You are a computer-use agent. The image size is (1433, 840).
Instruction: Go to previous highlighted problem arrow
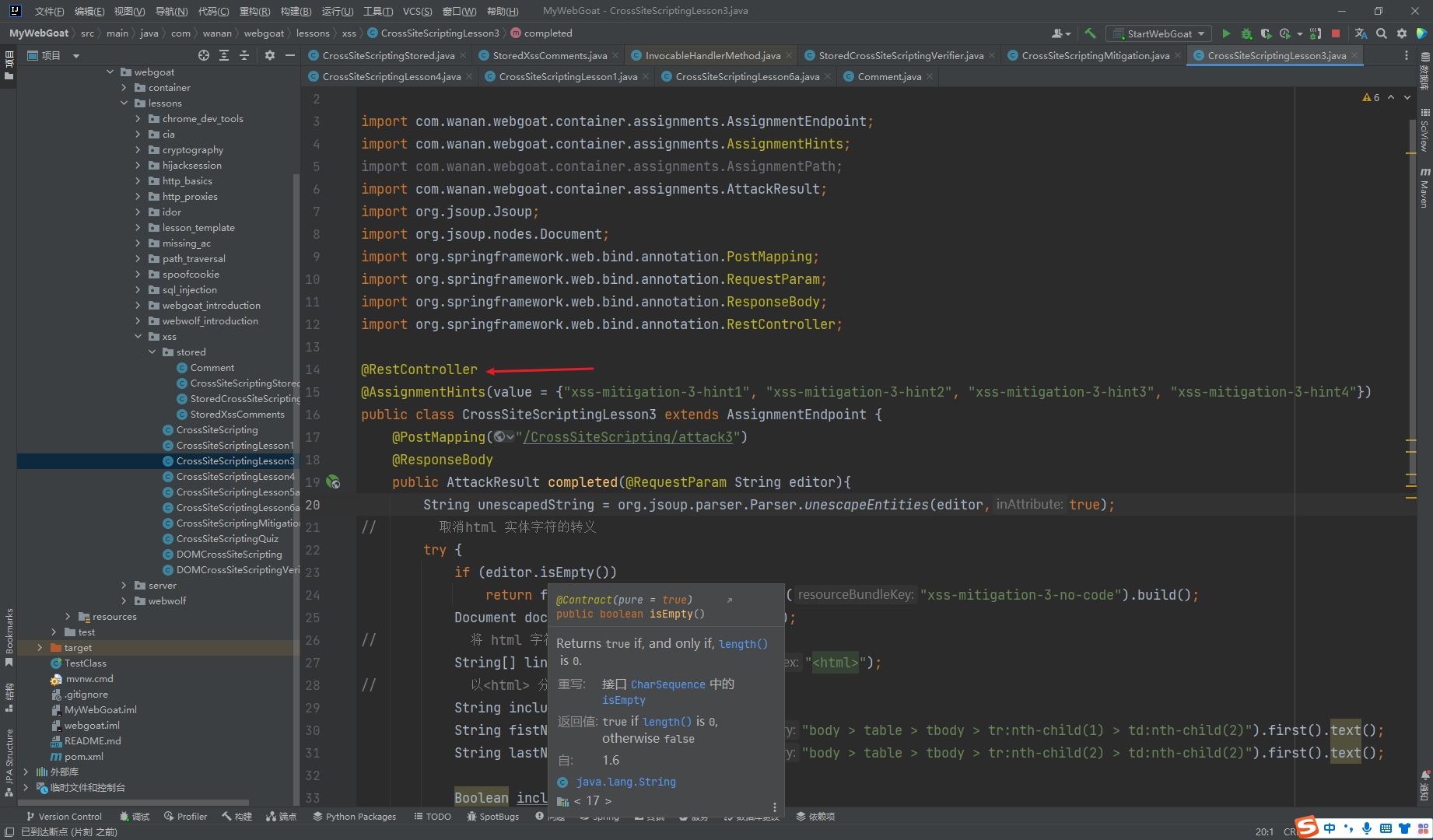pos(1391,97)
